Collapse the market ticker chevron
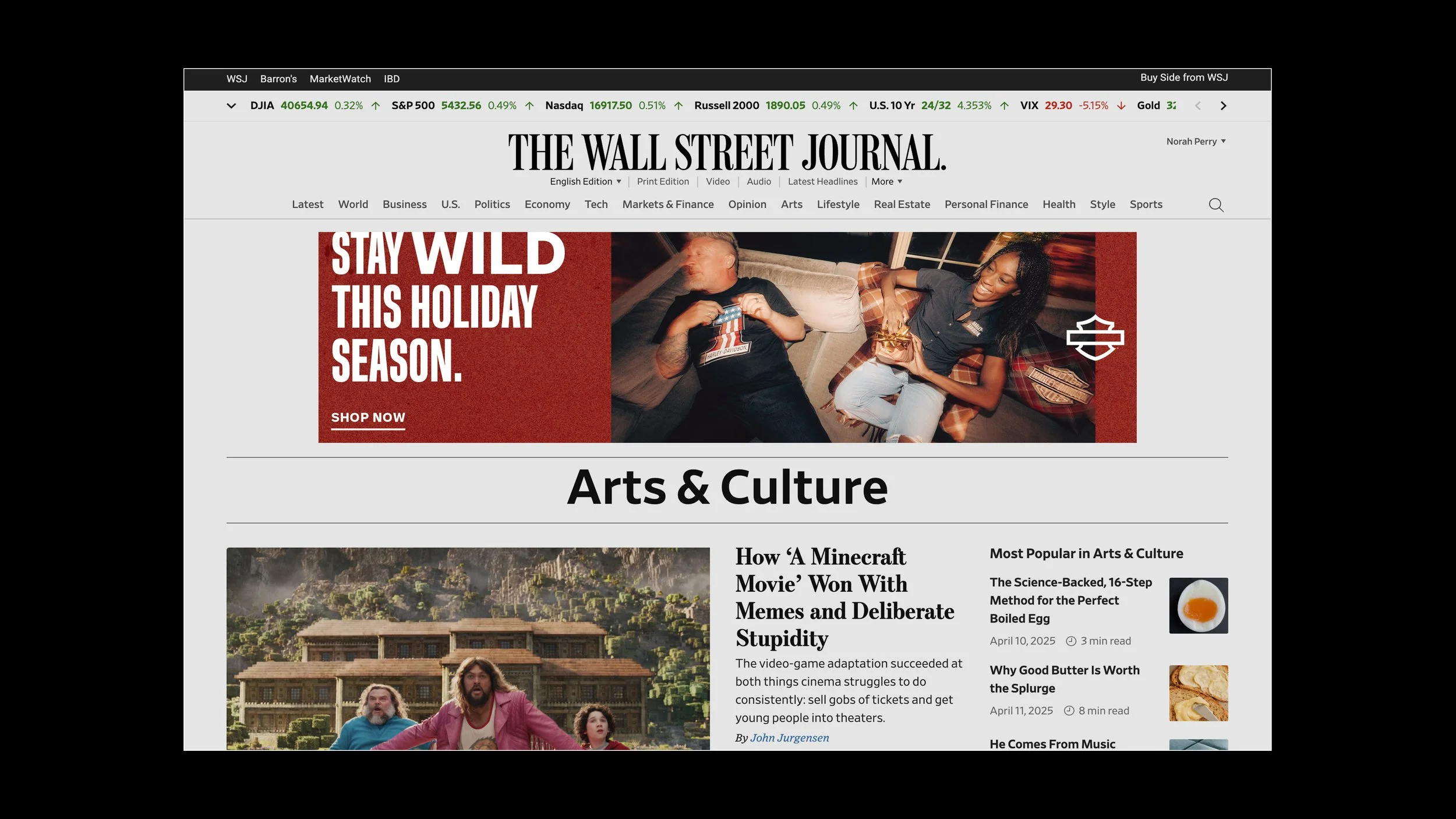 click(231, 106)
